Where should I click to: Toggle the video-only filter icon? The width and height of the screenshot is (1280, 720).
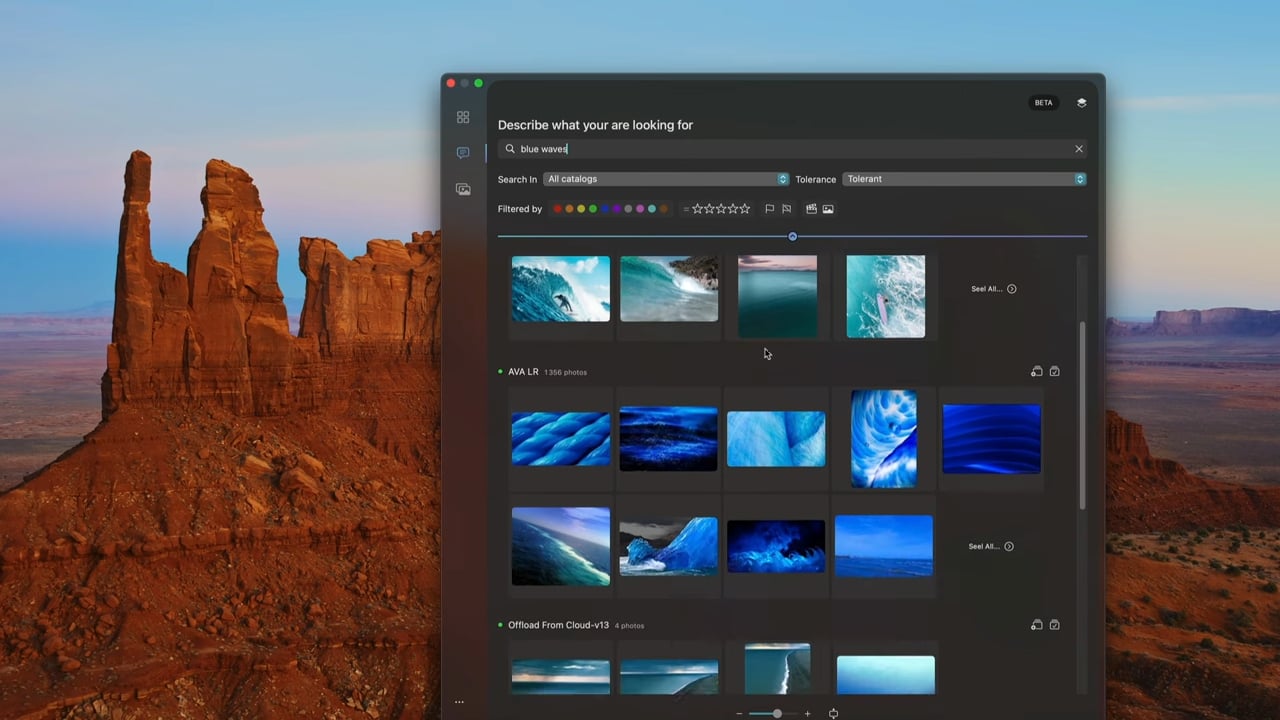click(x=811, y=209)
